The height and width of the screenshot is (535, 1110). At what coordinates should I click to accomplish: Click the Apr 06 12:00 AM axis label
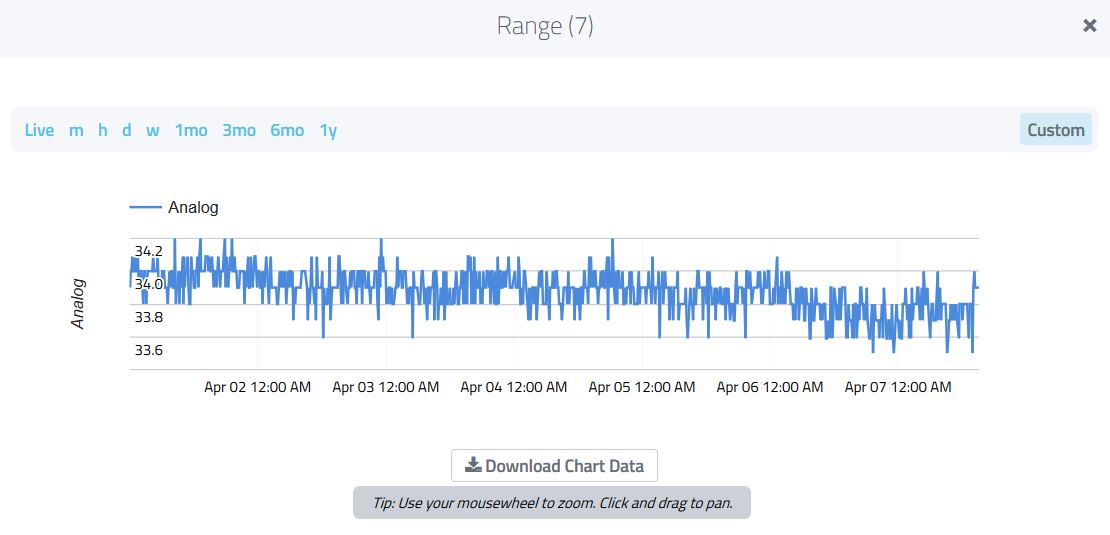770,387
